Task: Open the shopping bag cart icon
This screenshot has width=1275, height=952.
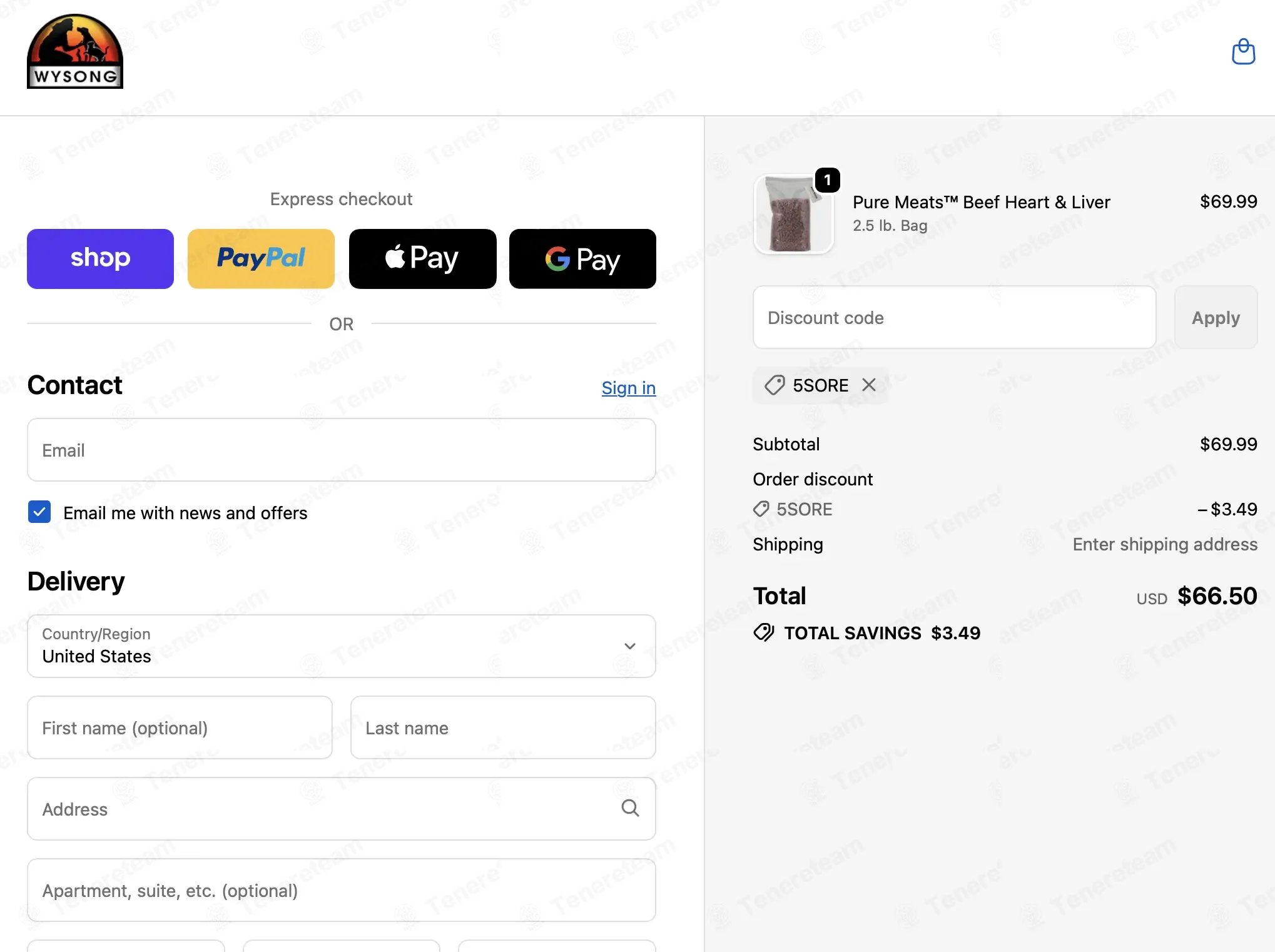Action: [x=1243, y=51]
